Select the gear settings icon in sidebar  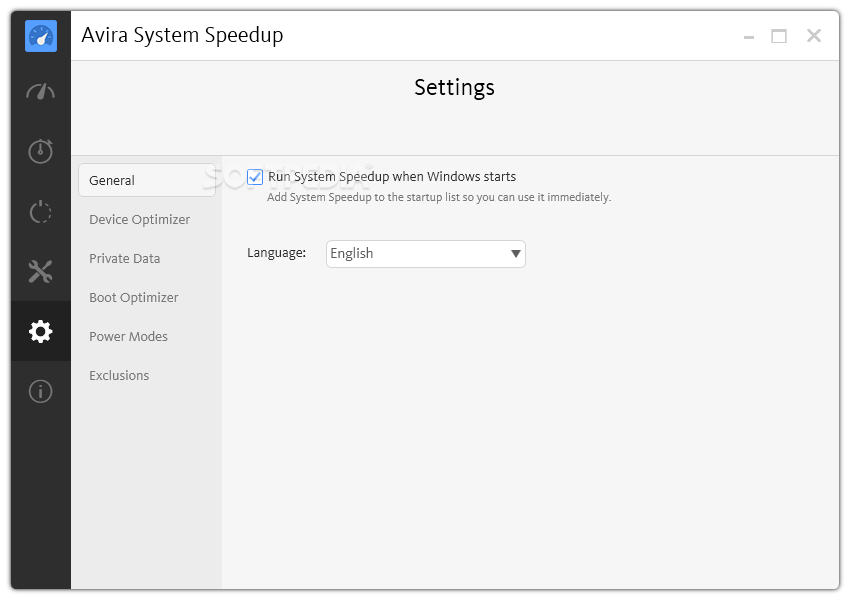[41, 331]
